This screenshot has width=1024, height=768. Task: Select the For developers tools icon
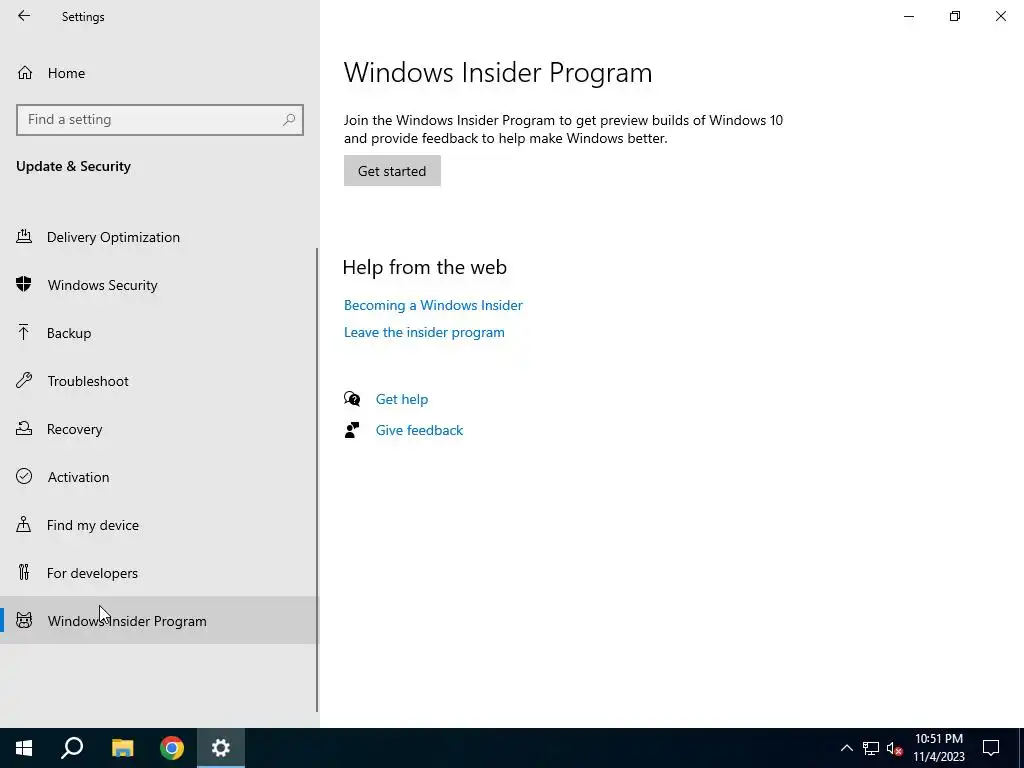point(24,572)
